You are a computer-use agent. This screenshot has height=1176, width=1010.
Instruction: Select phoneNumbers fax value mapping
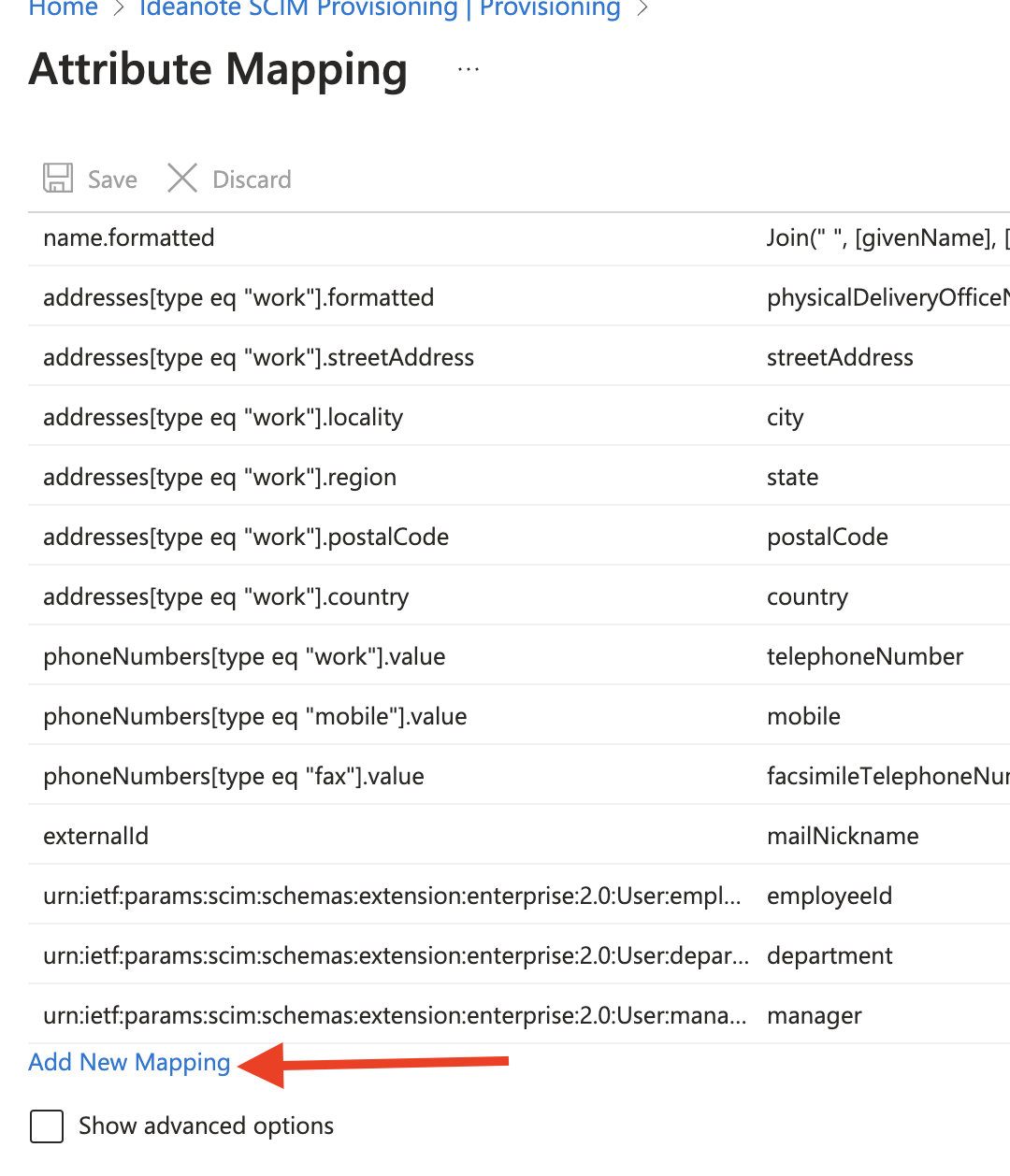234,777
